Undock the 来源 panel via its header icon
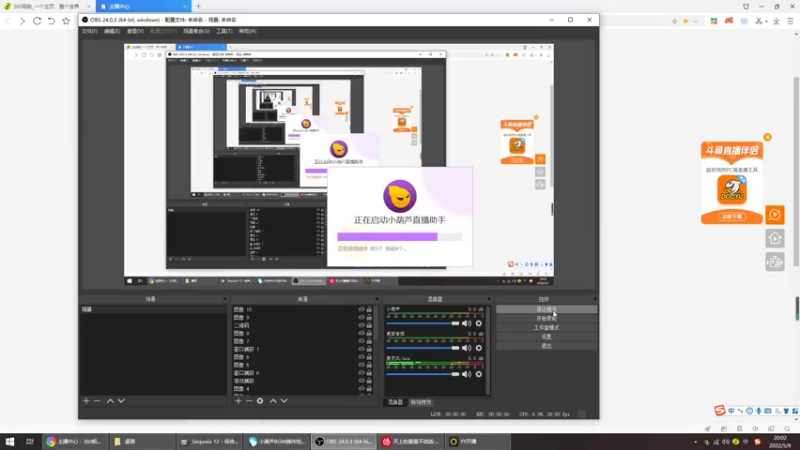This screenshot has height=450, width=800. 377,299
